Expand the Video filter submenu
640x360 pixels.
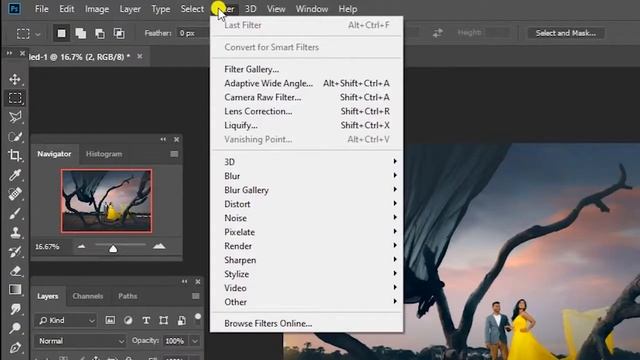coord(307,288)
